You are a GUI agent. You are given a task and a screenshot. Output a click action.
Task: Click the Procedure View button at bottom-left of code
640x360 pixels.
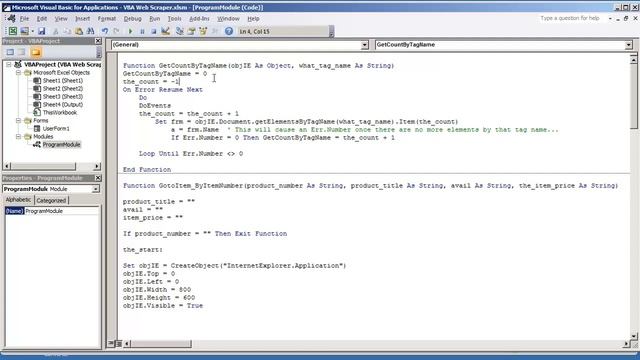pos(111,344)
